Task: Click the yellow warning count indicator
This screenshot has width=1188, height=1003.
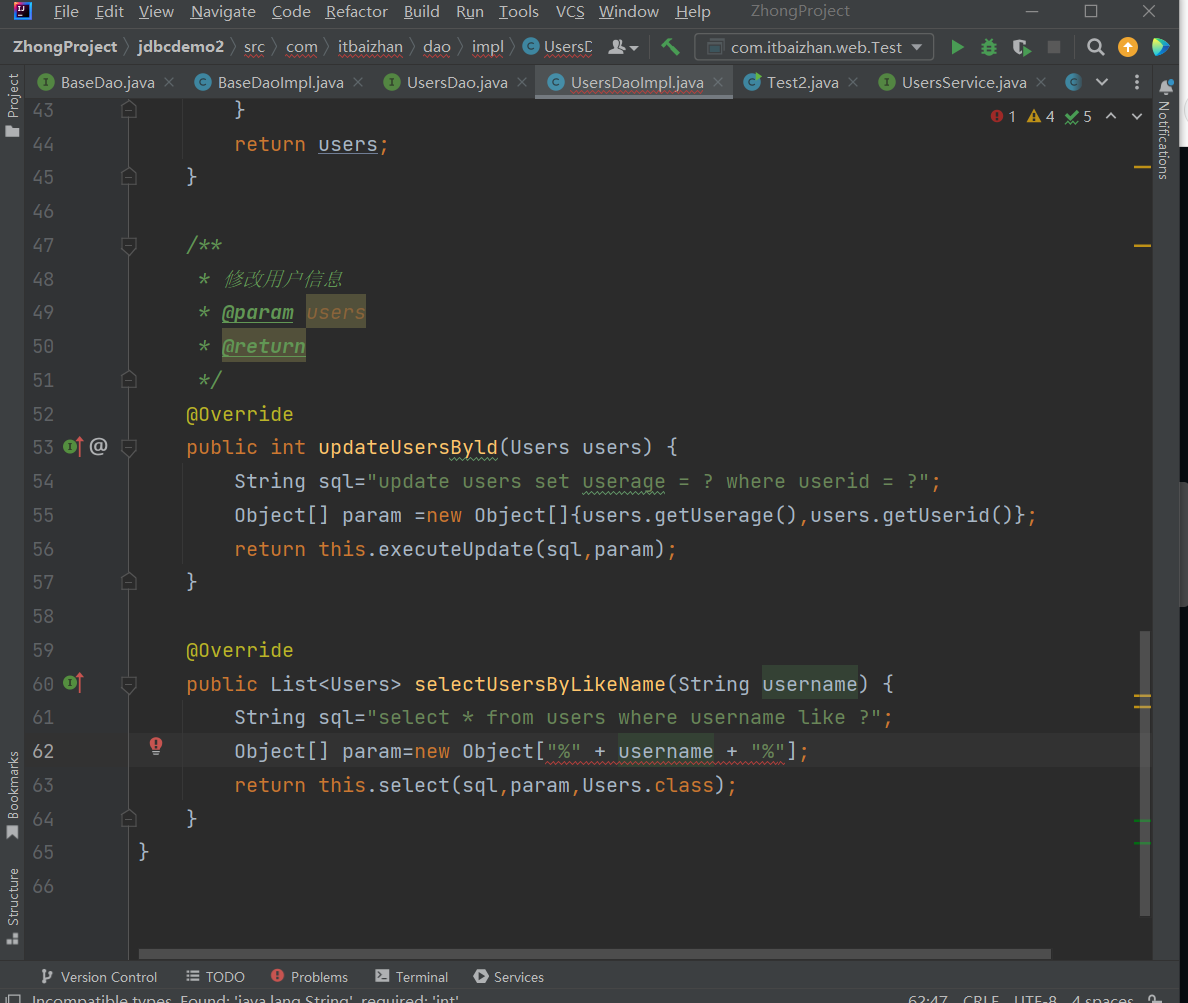Action: click(1040, 117)
